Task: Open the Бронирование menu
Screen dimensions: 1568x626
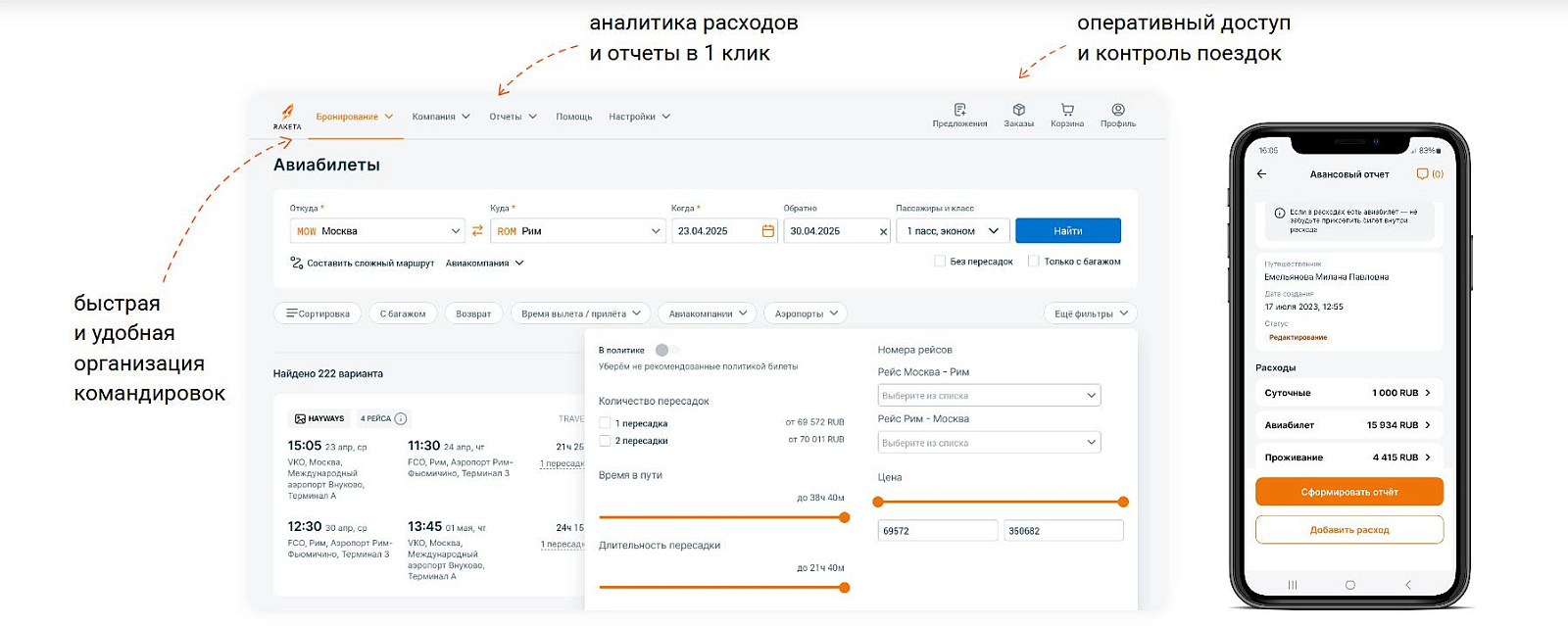Action: pos(355,117)
